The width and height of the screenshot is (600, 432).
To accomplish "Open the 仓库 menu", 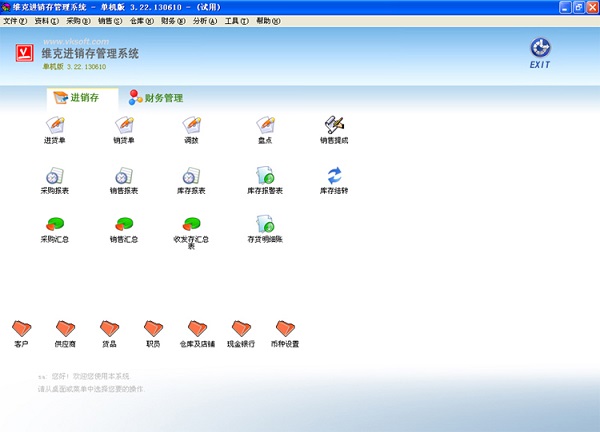I will 142,21.
